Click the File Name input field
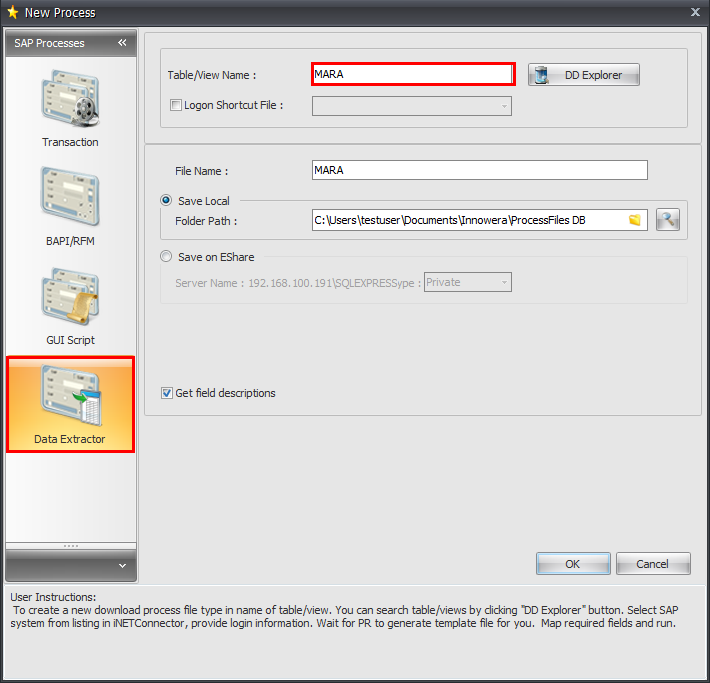 (x=480, y=170)
